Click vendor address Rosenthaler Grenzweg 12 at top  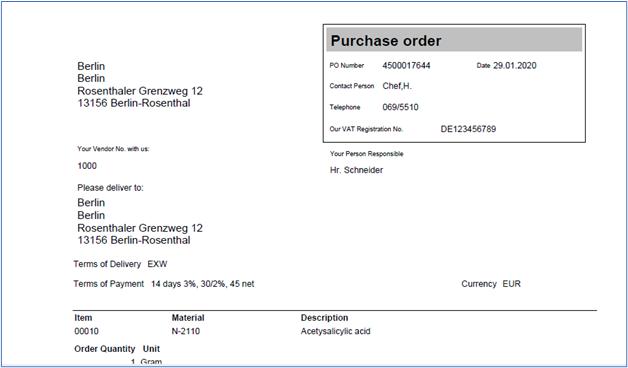point(140,91)
